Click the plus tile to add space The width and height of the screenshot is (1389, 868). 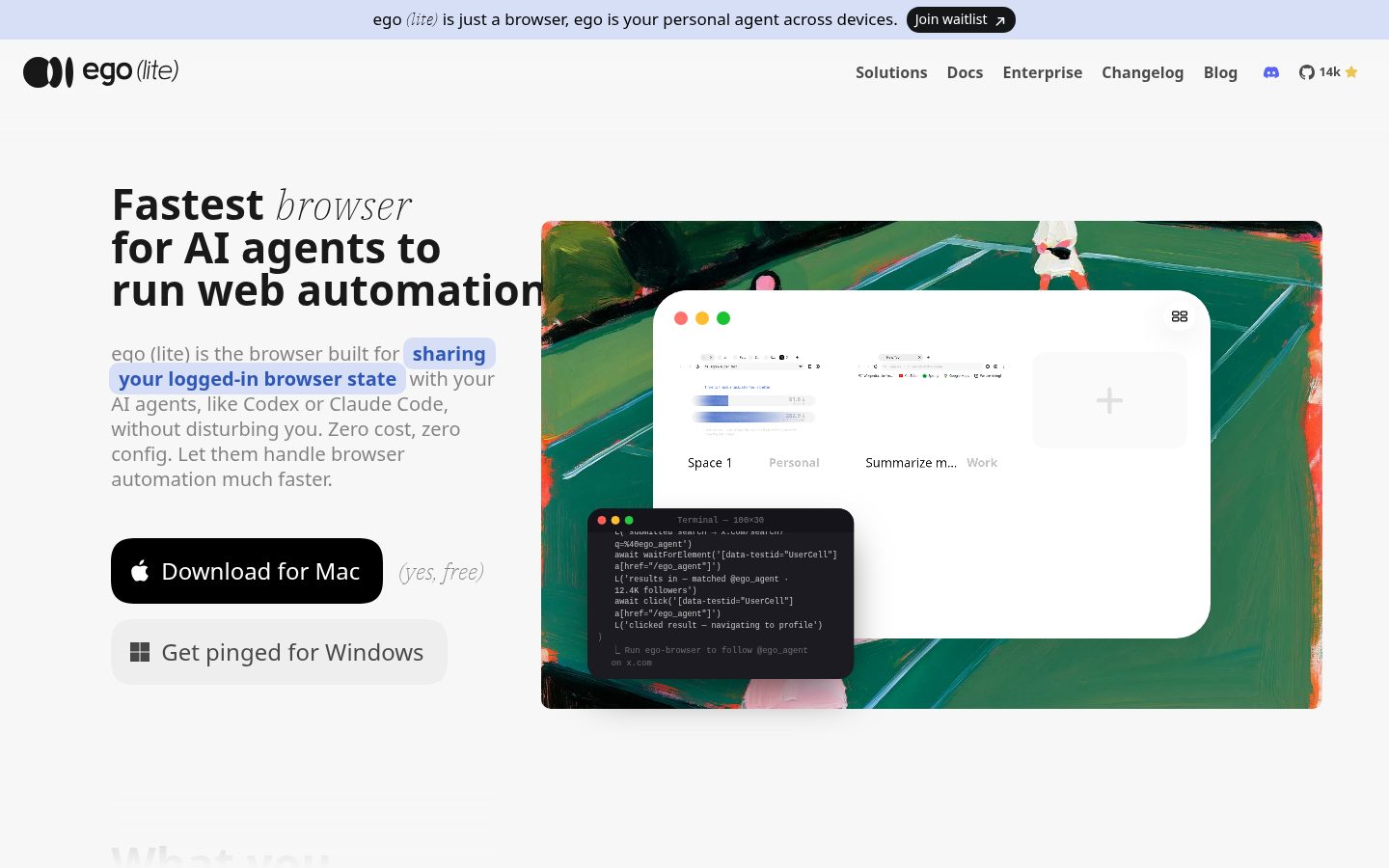1109,400
